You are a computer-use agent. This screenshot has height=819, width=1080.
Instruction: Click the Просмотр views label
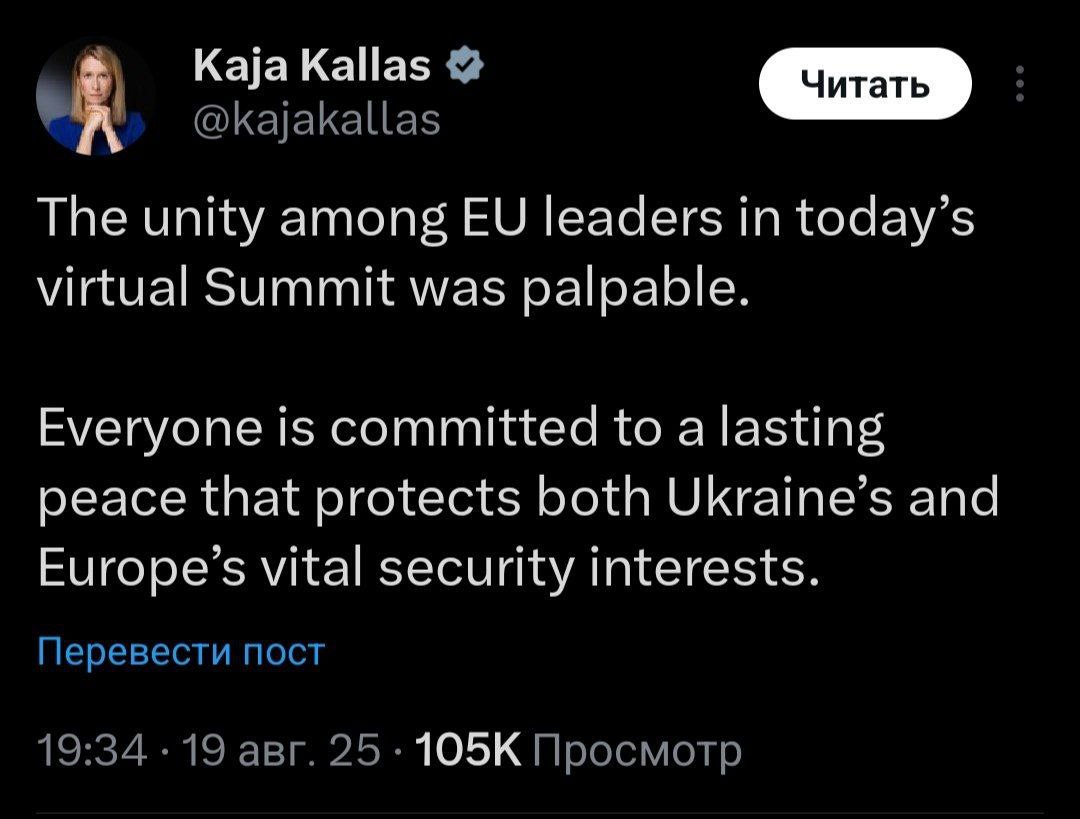[x=639, y=749]
